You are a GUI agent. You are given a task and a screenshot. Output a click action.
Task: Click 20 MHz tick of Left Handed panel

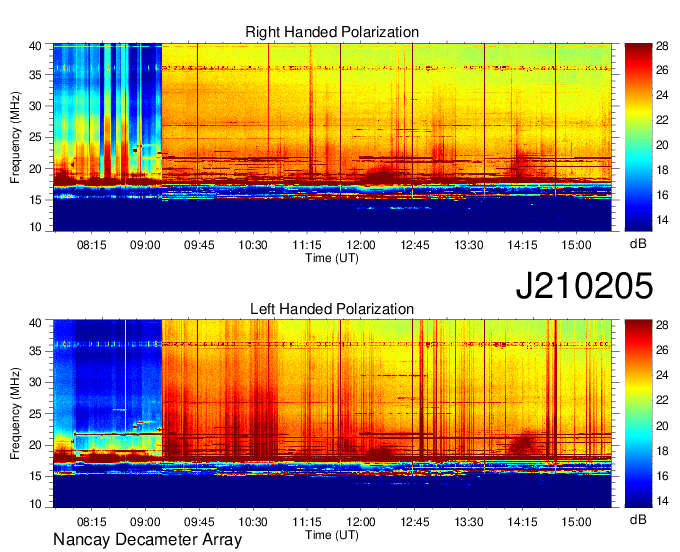(35, 445)
